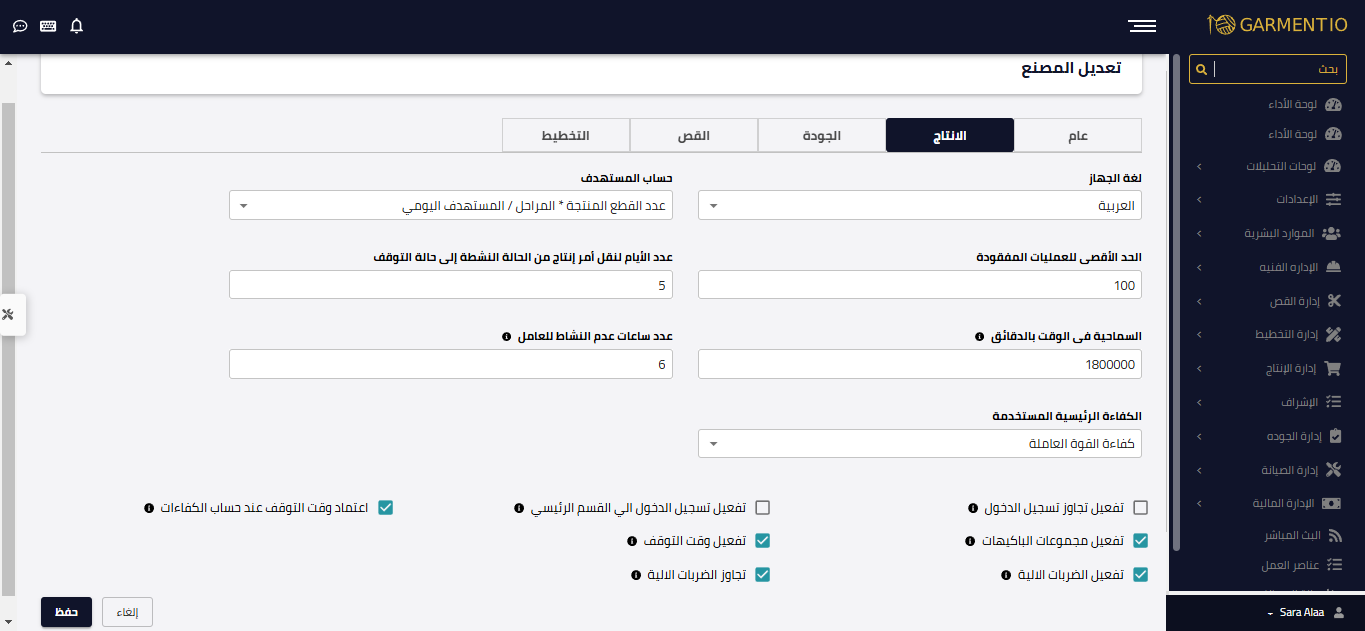Image resolution: width=1365 pixels, height=631 pixels.
Task: Uncheck تجاوز الضربات الالية checkbox
Action: point(763,575)
